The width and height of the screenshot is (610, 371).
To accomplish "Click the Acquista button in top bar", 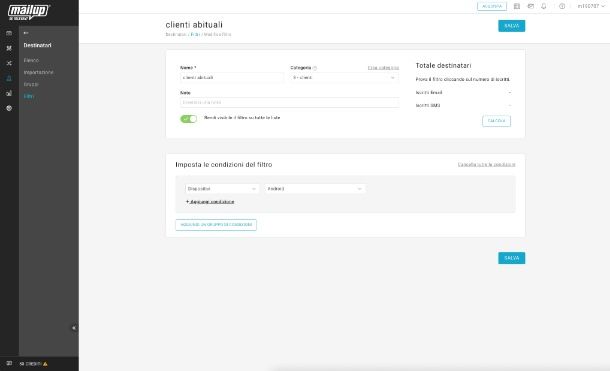I will [x=492, y=6].
